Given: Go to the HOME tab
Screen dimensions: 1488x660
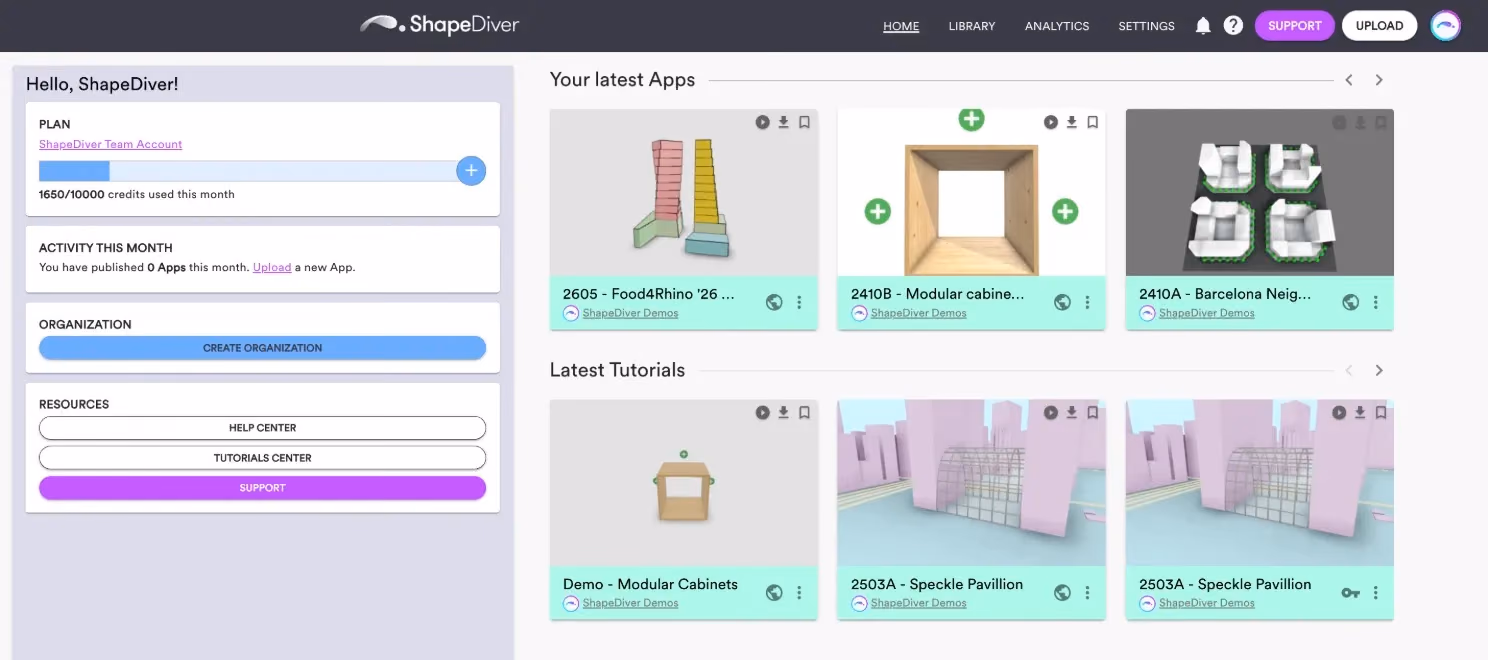Looking at the screenshot, I should pos(901,26).
